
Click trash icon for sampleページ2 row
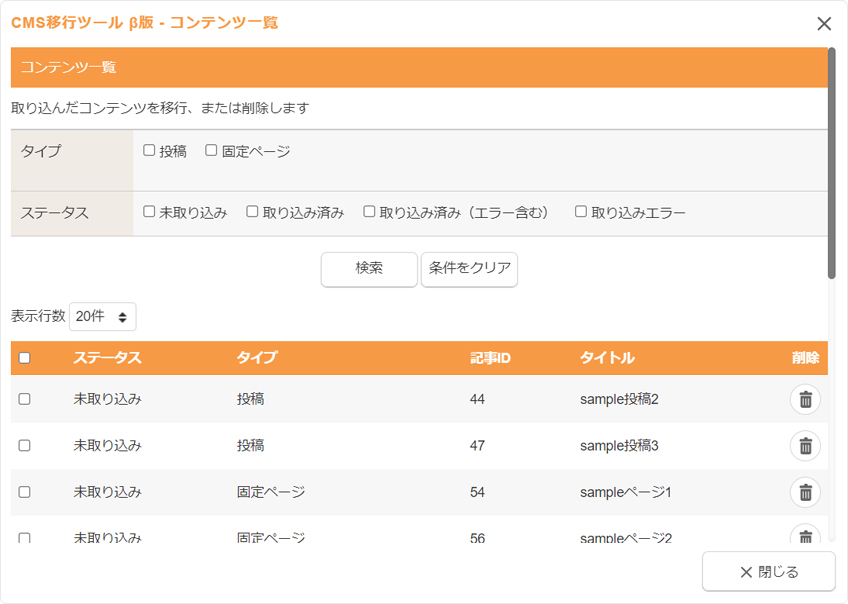point(805,536)
